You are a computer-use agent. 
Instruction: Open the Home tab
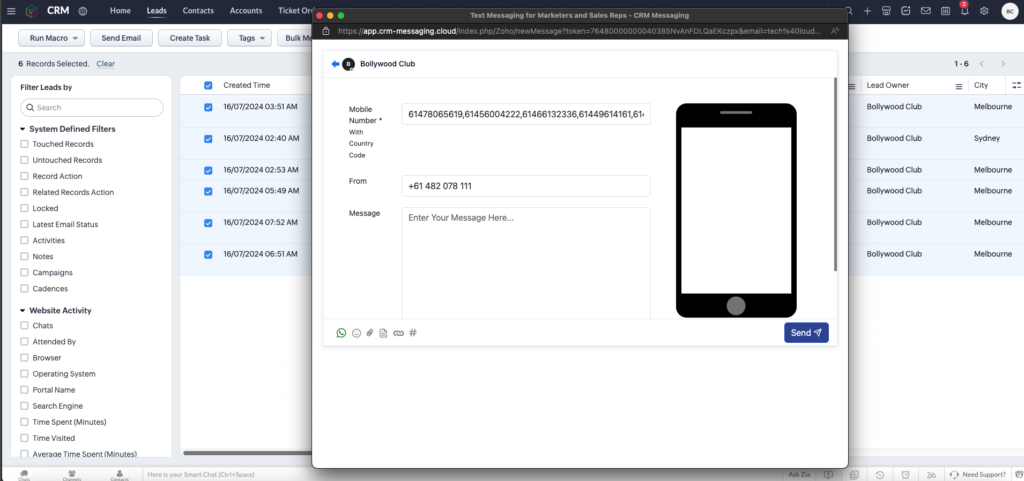pos(120,11)
